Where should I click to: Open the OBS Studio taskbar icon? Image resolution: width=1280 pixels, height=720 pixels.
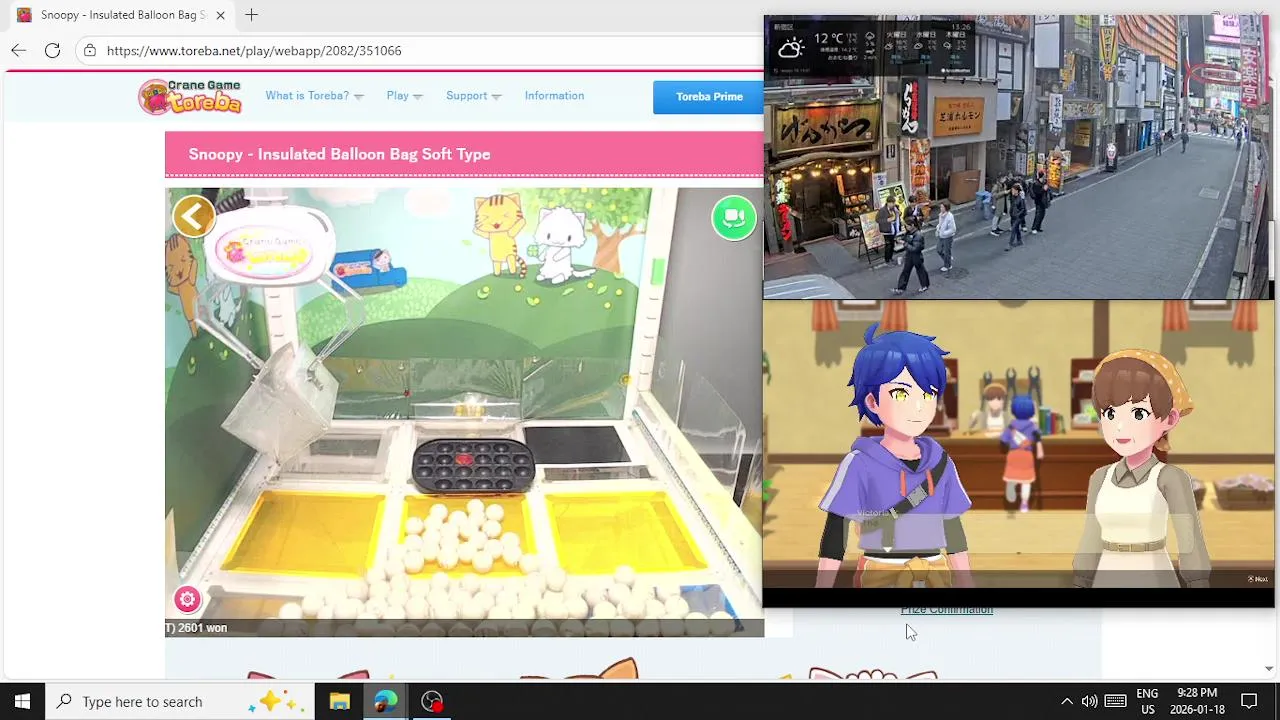[432, 701]
